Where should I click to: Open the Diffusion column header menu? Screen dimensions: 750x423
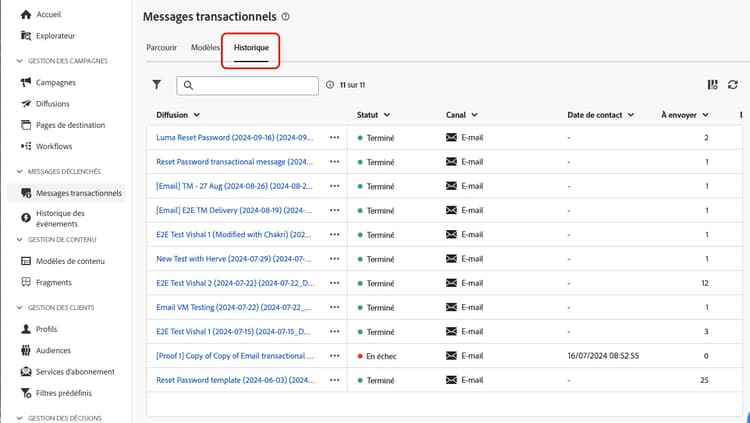178,115
